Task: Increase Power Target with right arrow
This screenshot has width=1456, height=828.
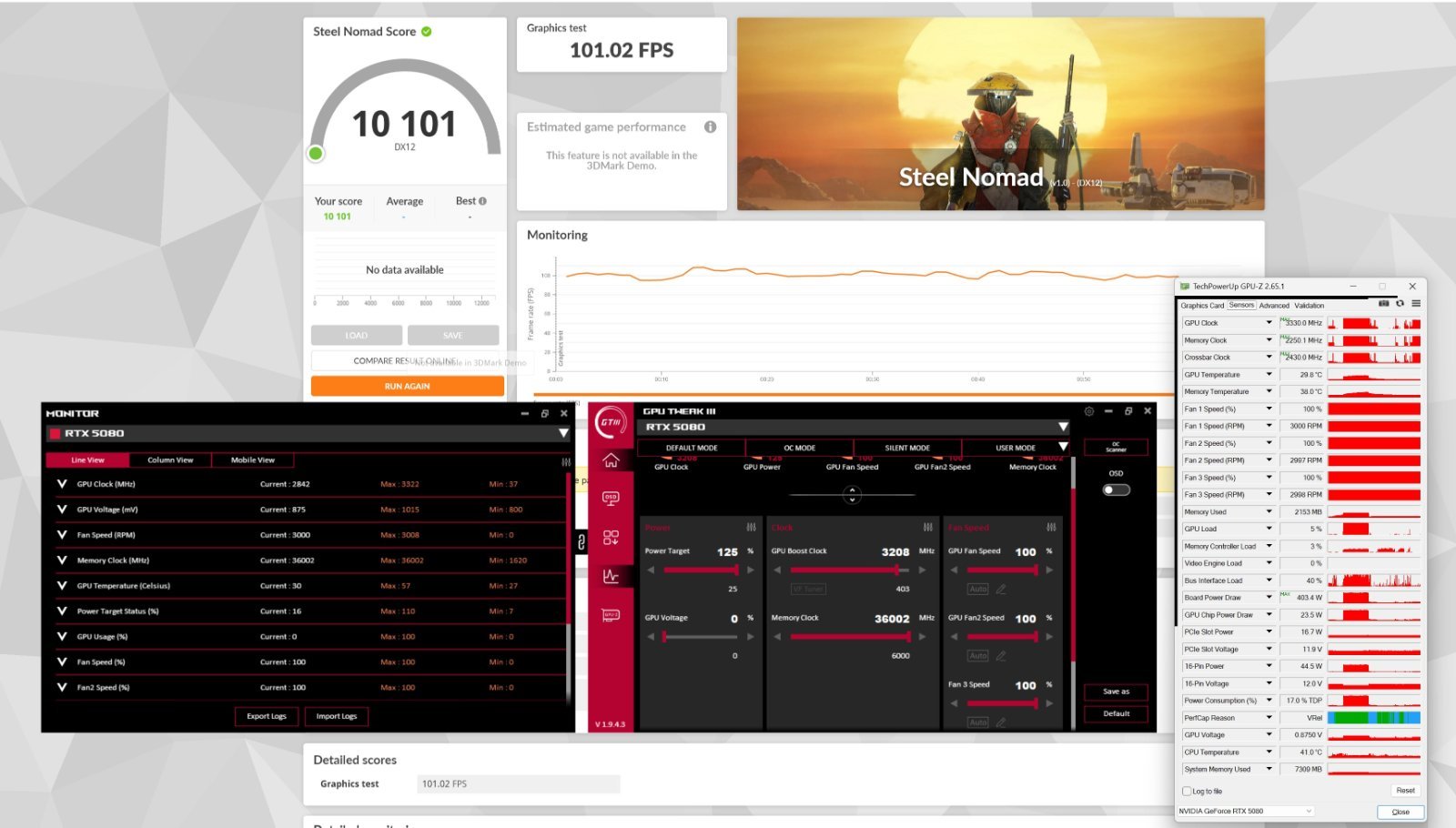Action: coord(751,571)
